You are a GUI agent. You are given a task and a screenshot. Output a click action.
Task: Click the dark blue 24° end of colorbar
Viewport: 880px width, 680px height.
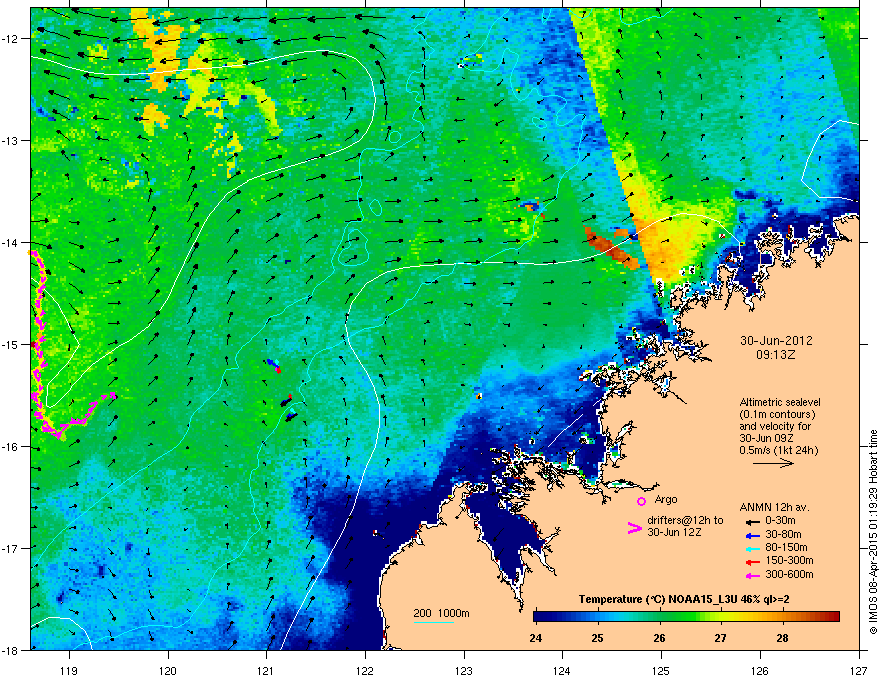(x=540, y=617)
